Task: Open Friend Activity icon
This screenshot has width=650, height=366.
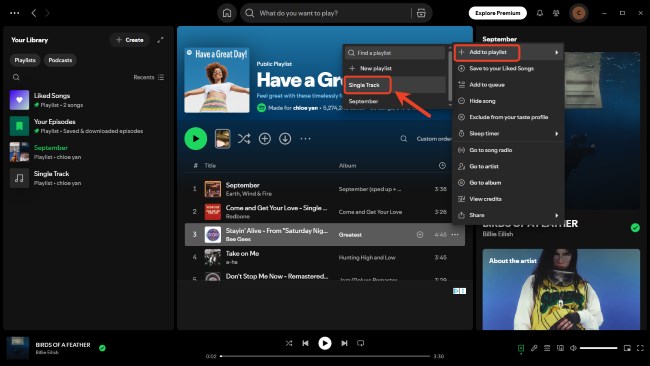Action: (556, 13)
